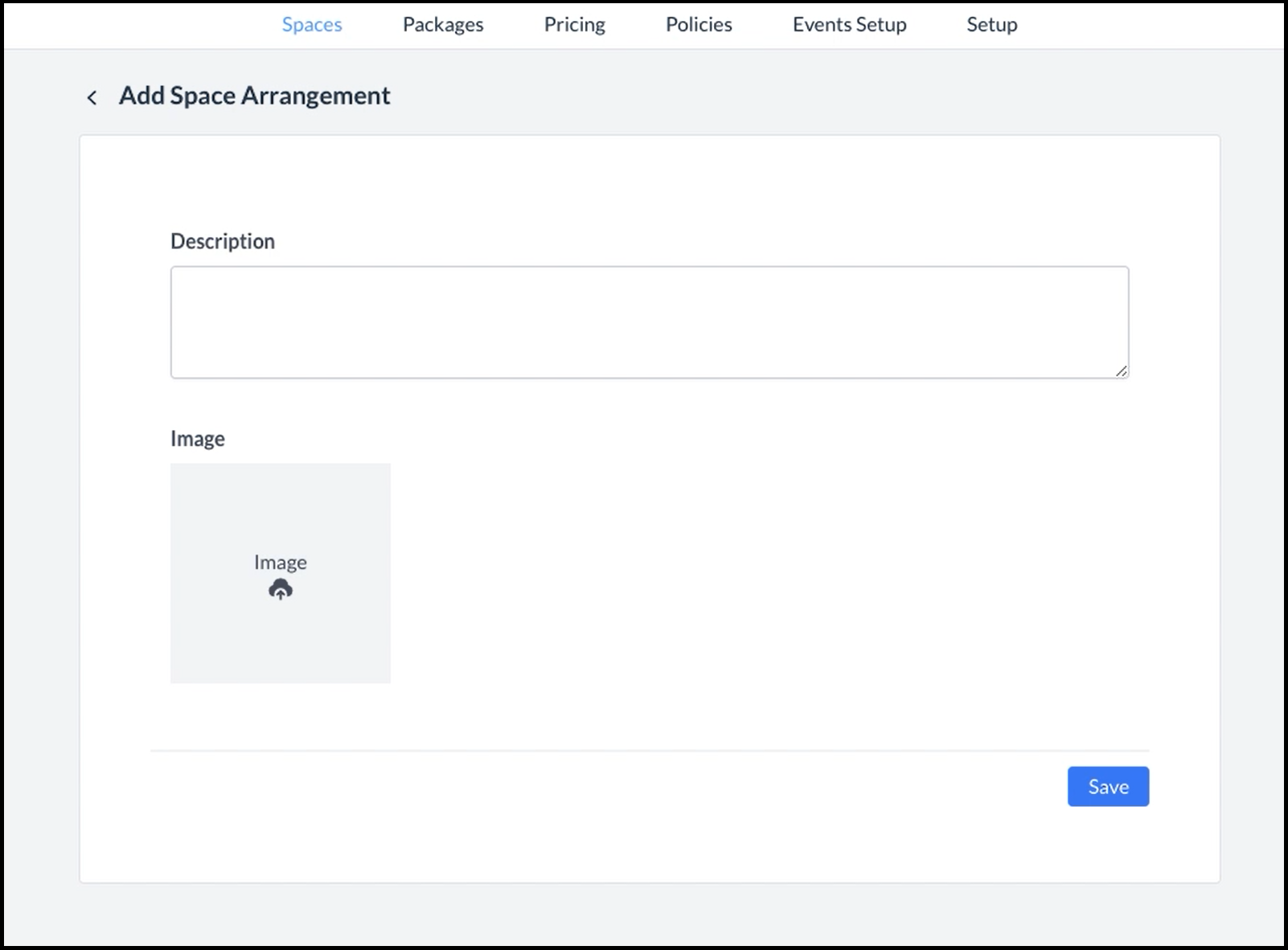
Task: Click the Image field label above the placeholder
Action: coord(198,439)
